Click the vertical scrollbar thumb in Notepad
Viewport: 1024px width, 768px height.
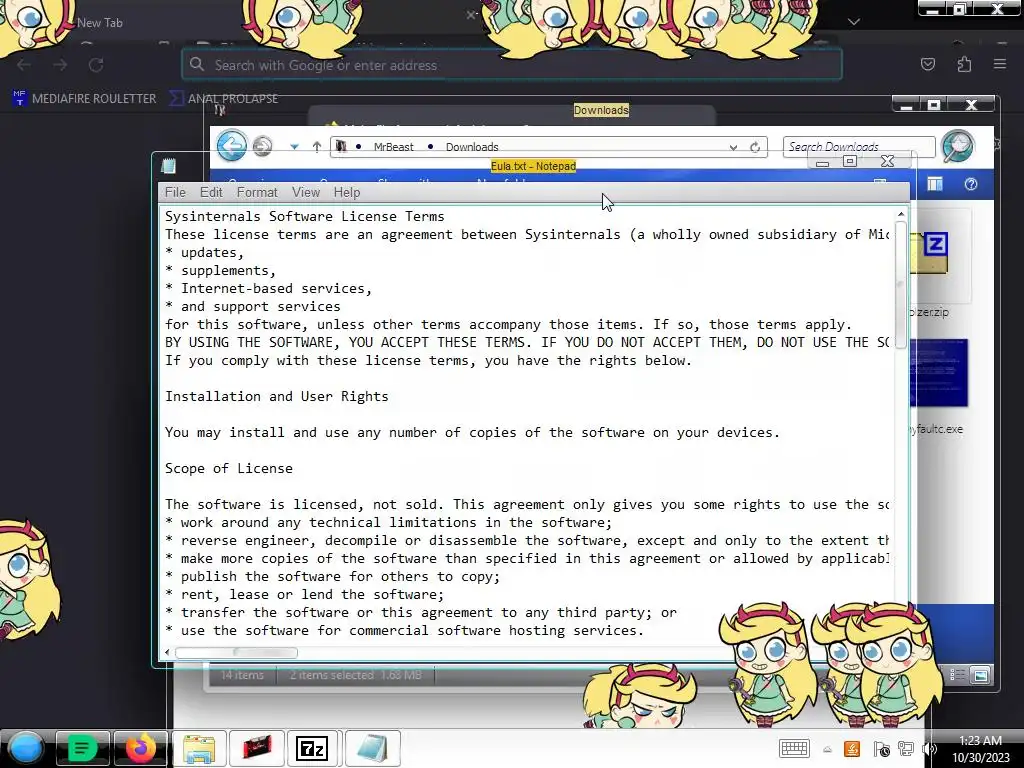click(x=901, y=285)
